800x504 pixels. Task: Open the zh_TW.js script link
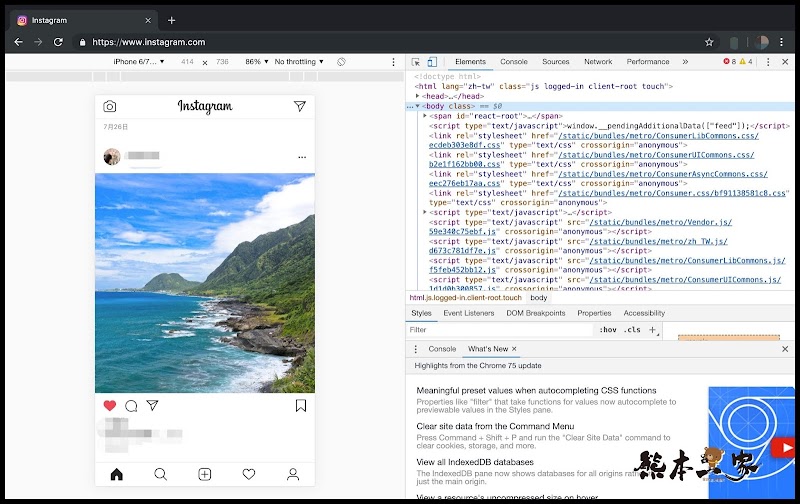pos(658,241)
